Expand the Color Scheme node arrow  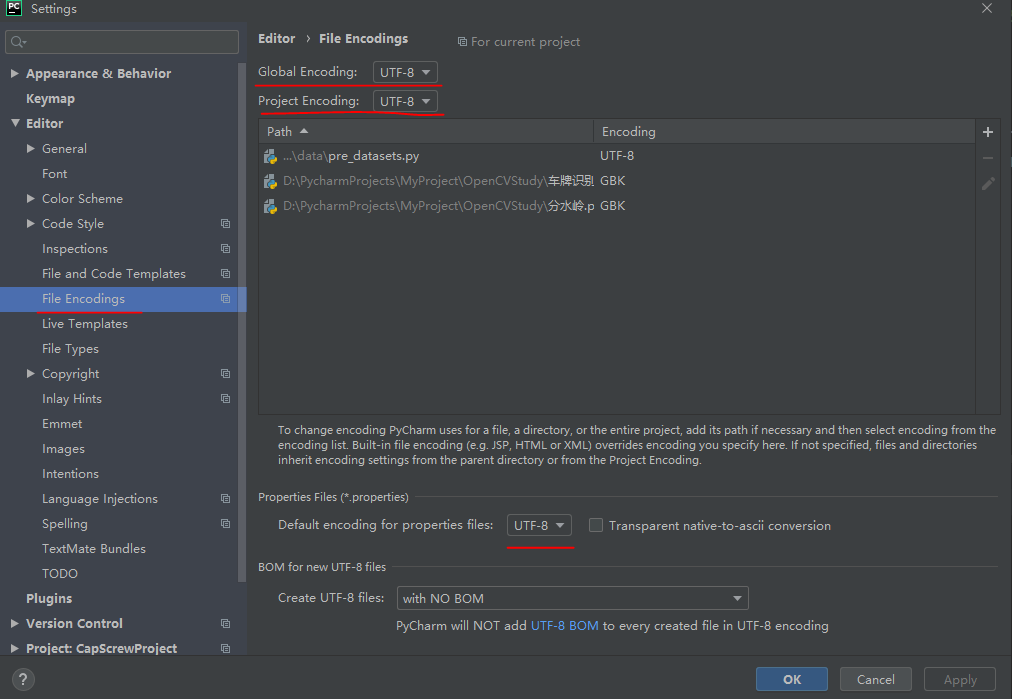[x=30, y=199]
